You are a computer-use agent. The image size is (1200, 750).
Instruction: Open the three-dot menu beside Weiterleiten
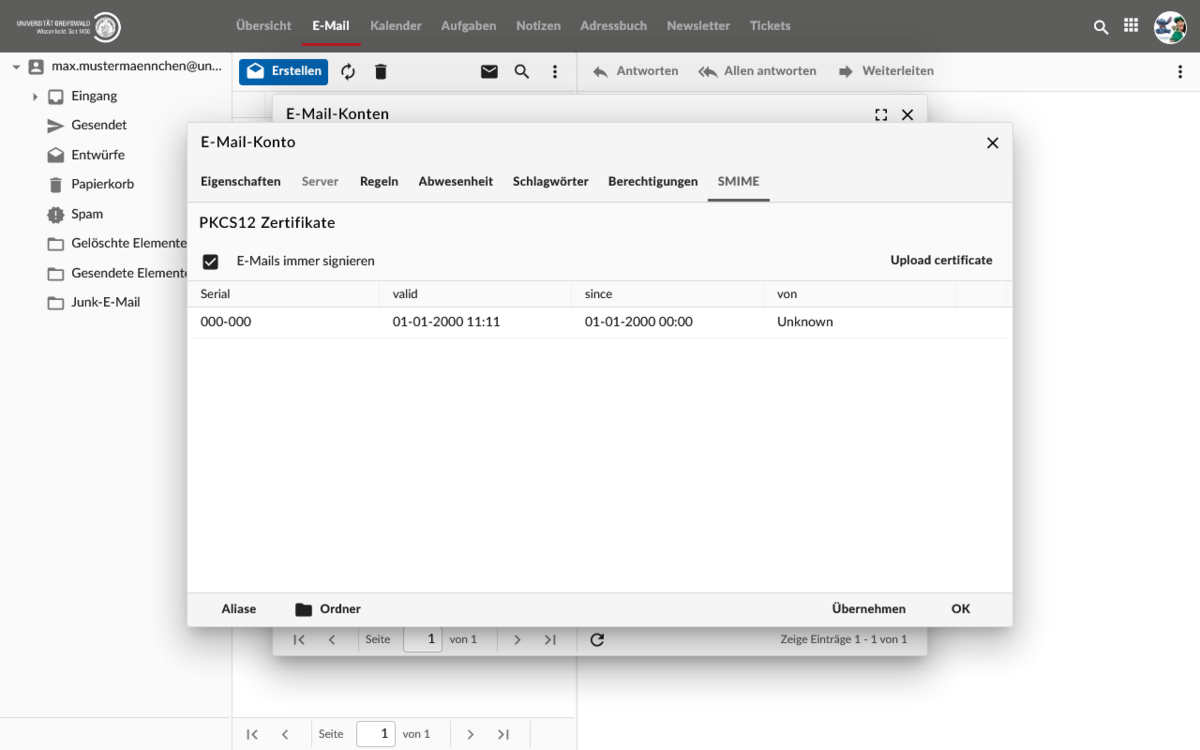(1180, 72)
